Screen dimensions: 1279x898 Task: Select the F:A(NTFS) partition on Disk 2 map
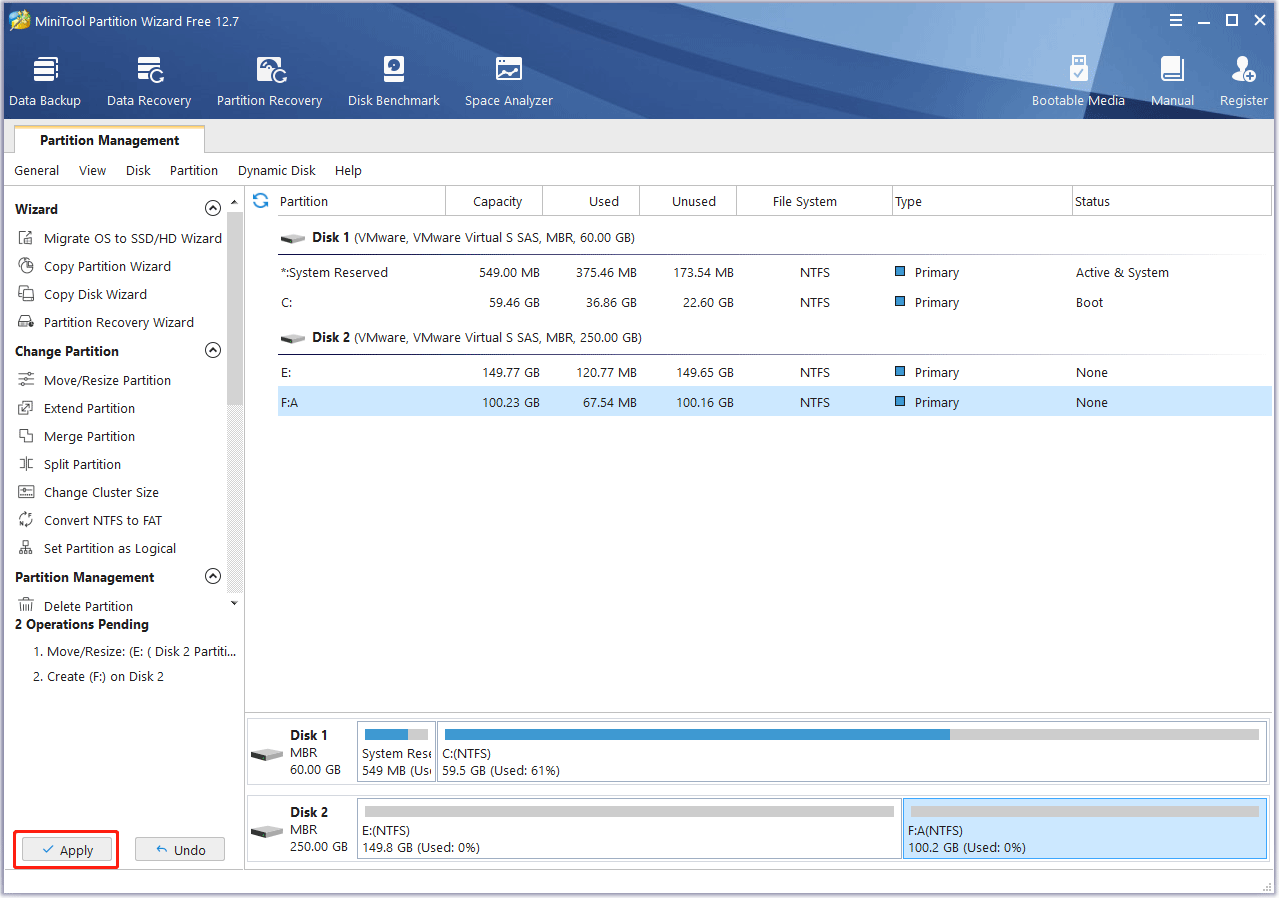pos(1083,829)
